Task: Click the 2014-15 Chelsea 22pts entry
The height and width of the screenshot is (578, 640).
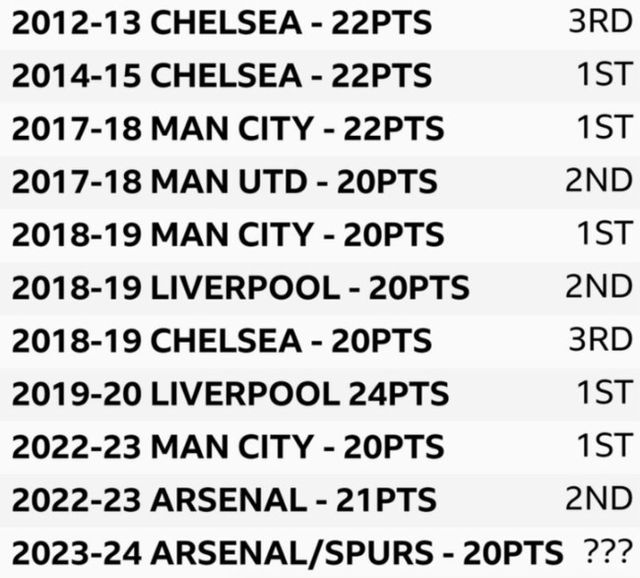Action: pos(222,75)
